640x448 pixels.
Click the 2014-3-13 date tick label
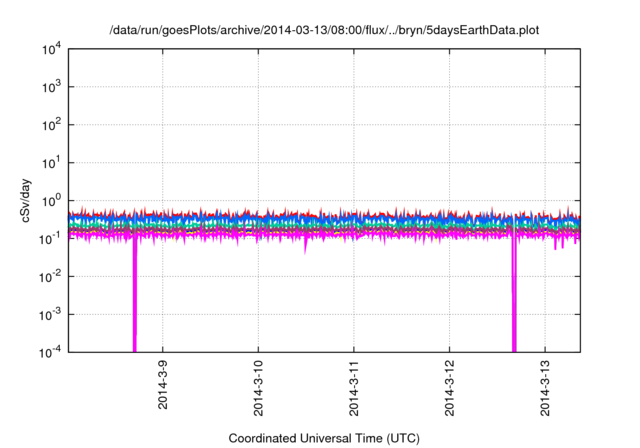545,388
